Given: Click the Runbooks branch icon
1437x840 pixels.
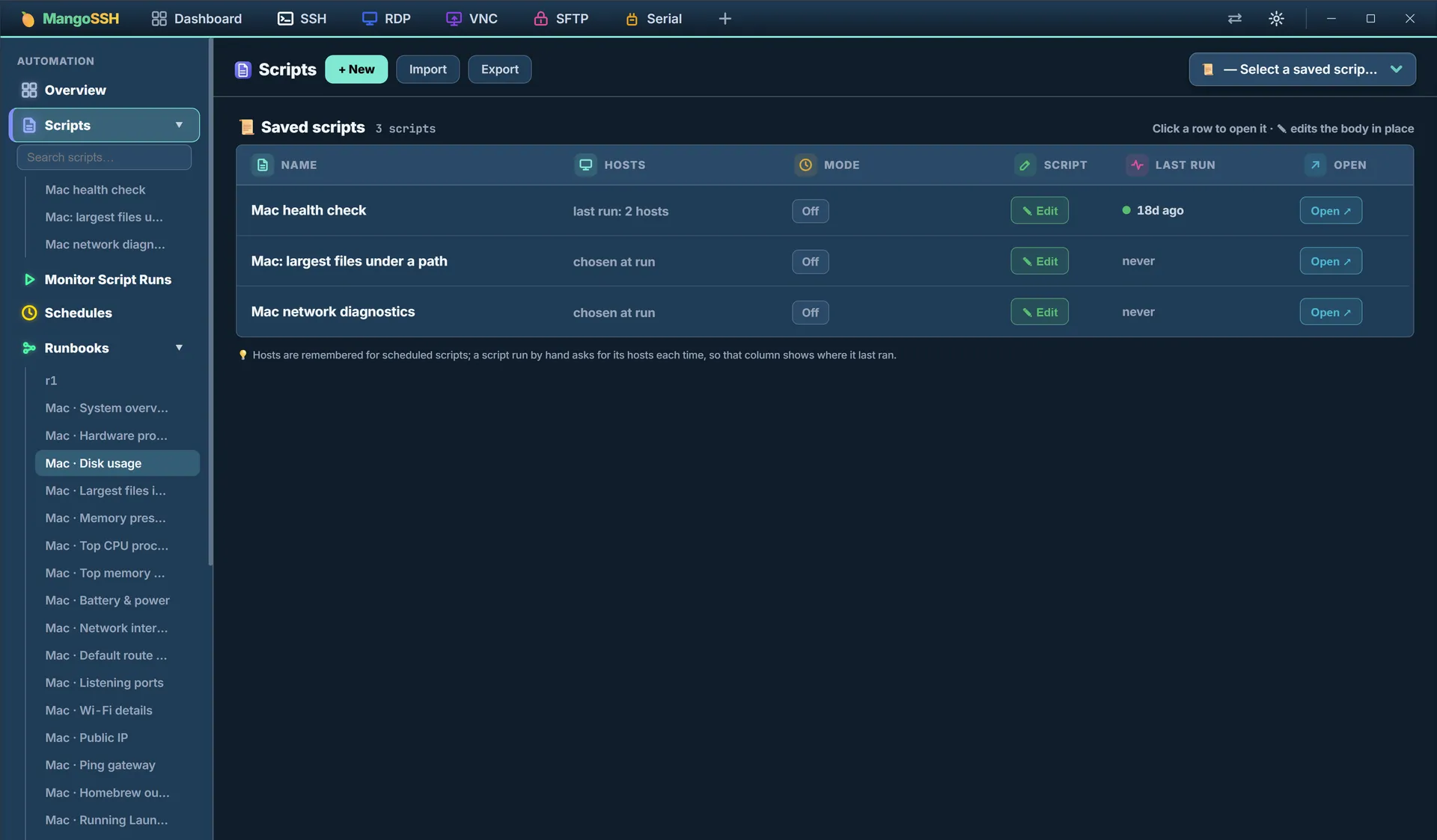Looking at the screenshot, I should [x=29, y=348].
